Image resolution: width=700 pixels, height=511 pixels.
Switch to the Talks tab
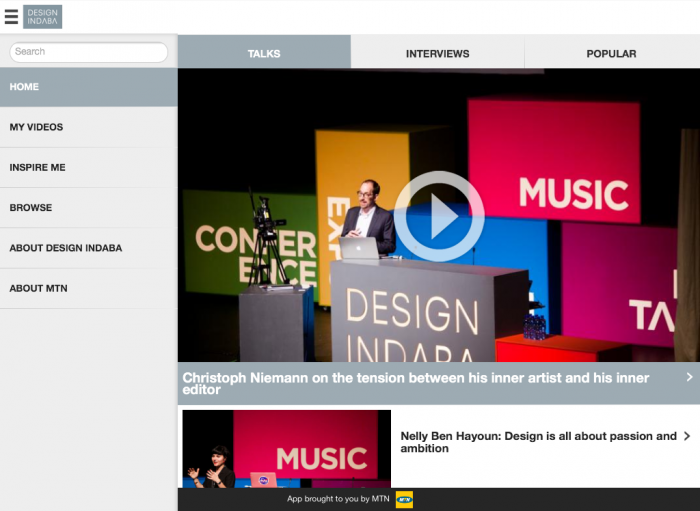click(264, 52)
